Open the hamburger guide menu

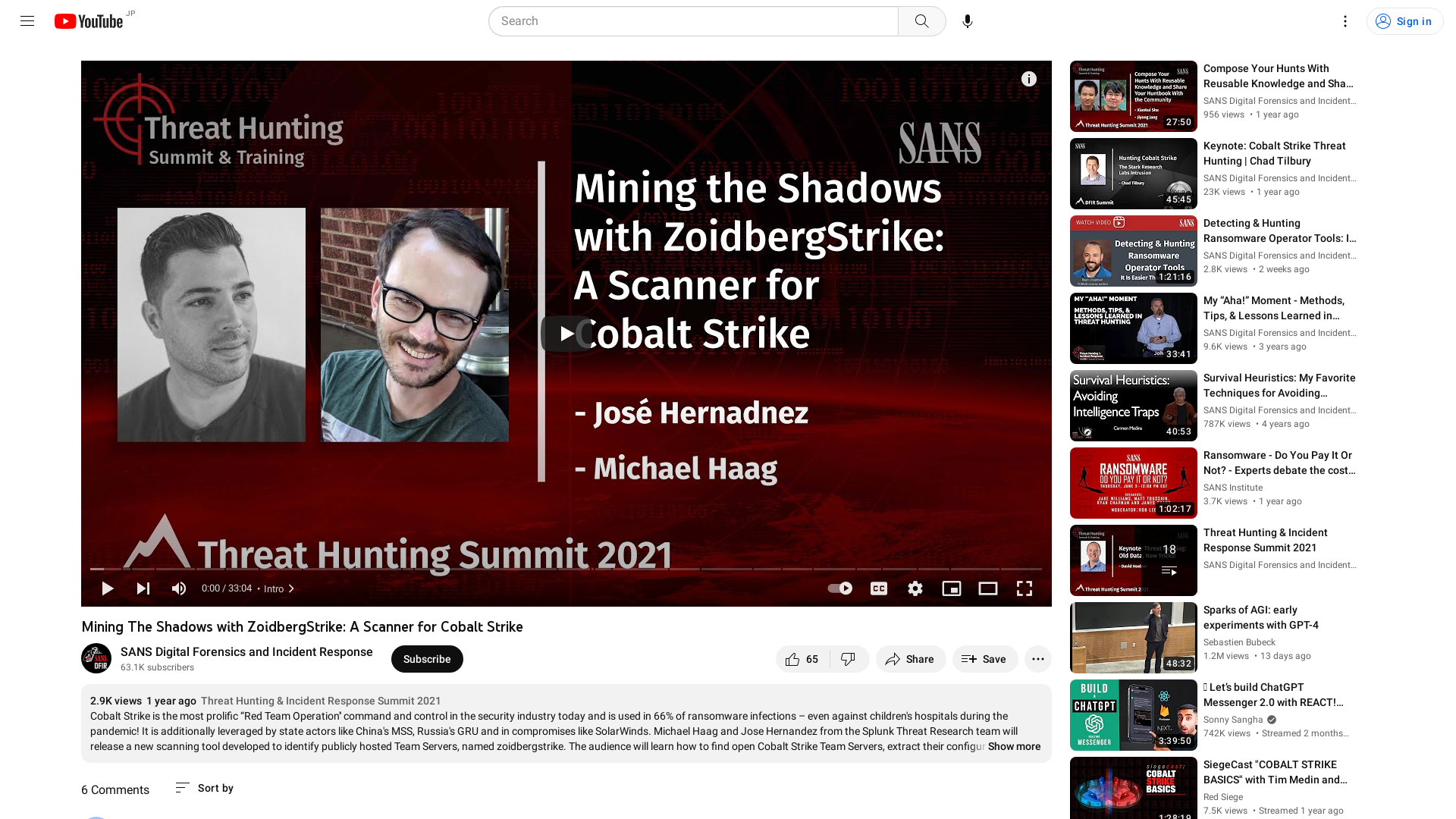27,21
